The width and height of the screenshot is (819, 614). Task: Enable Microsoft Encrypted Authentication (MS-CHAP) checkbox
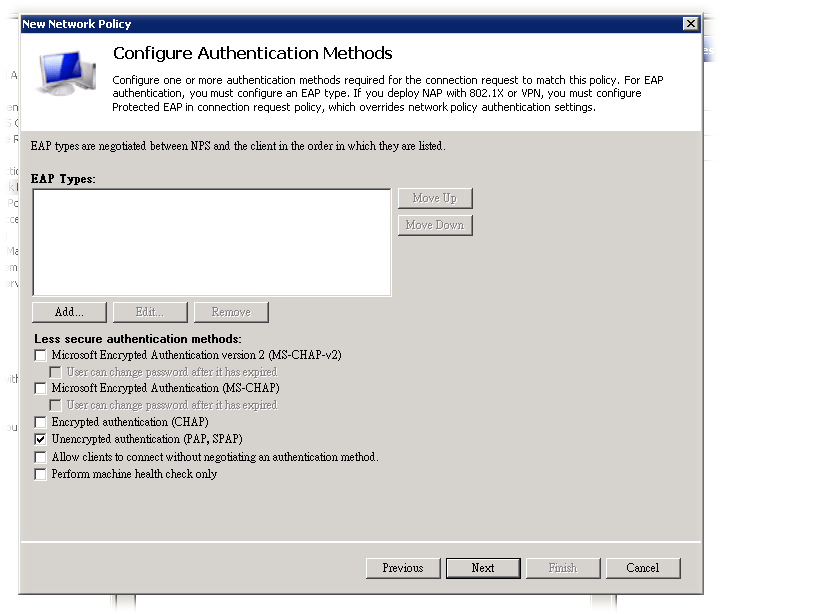tap(41, 388)
